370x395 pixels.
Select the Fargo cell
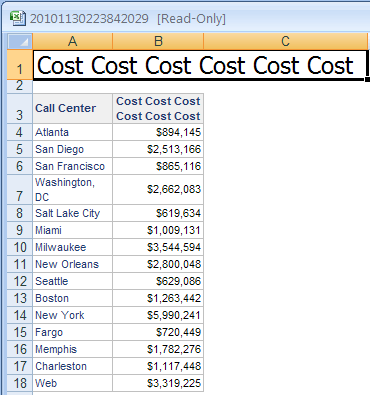click(73, 332)
